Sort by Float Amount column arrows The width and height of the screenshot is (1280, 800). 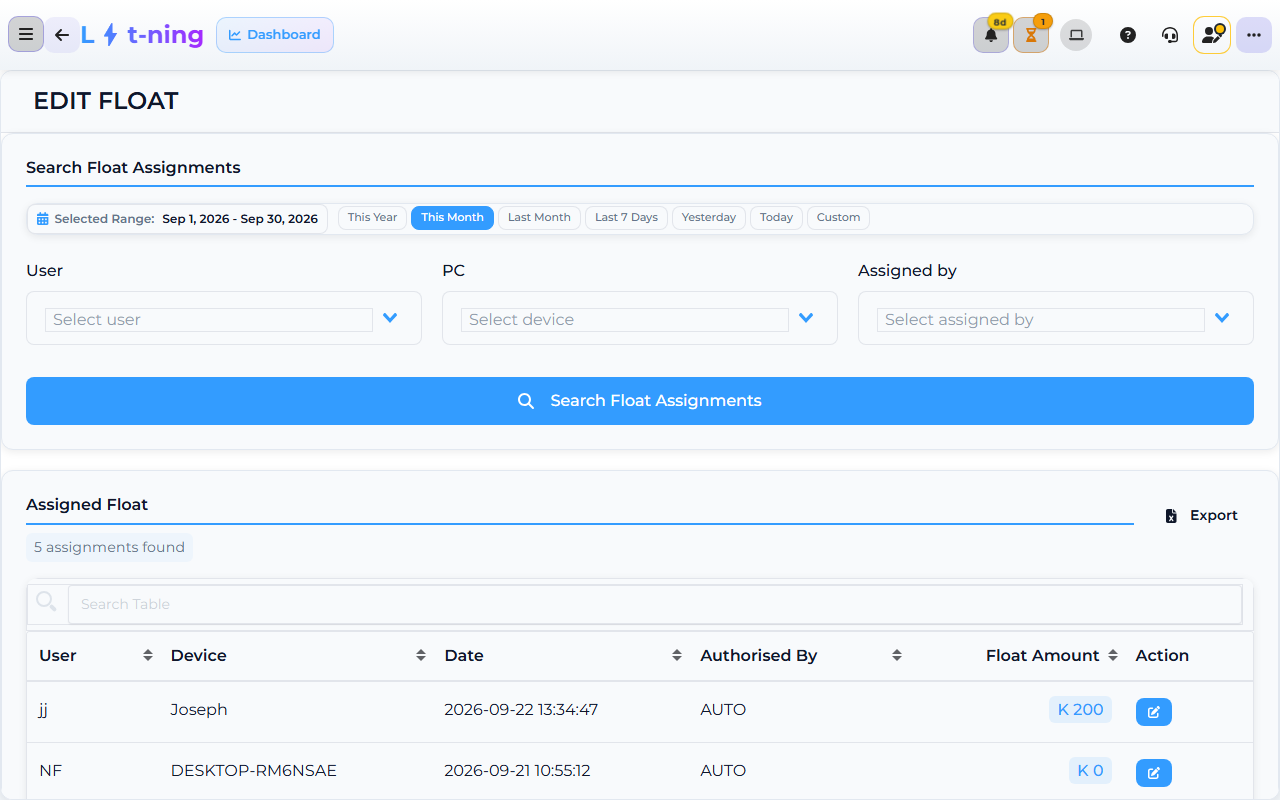coord(1113,655)
